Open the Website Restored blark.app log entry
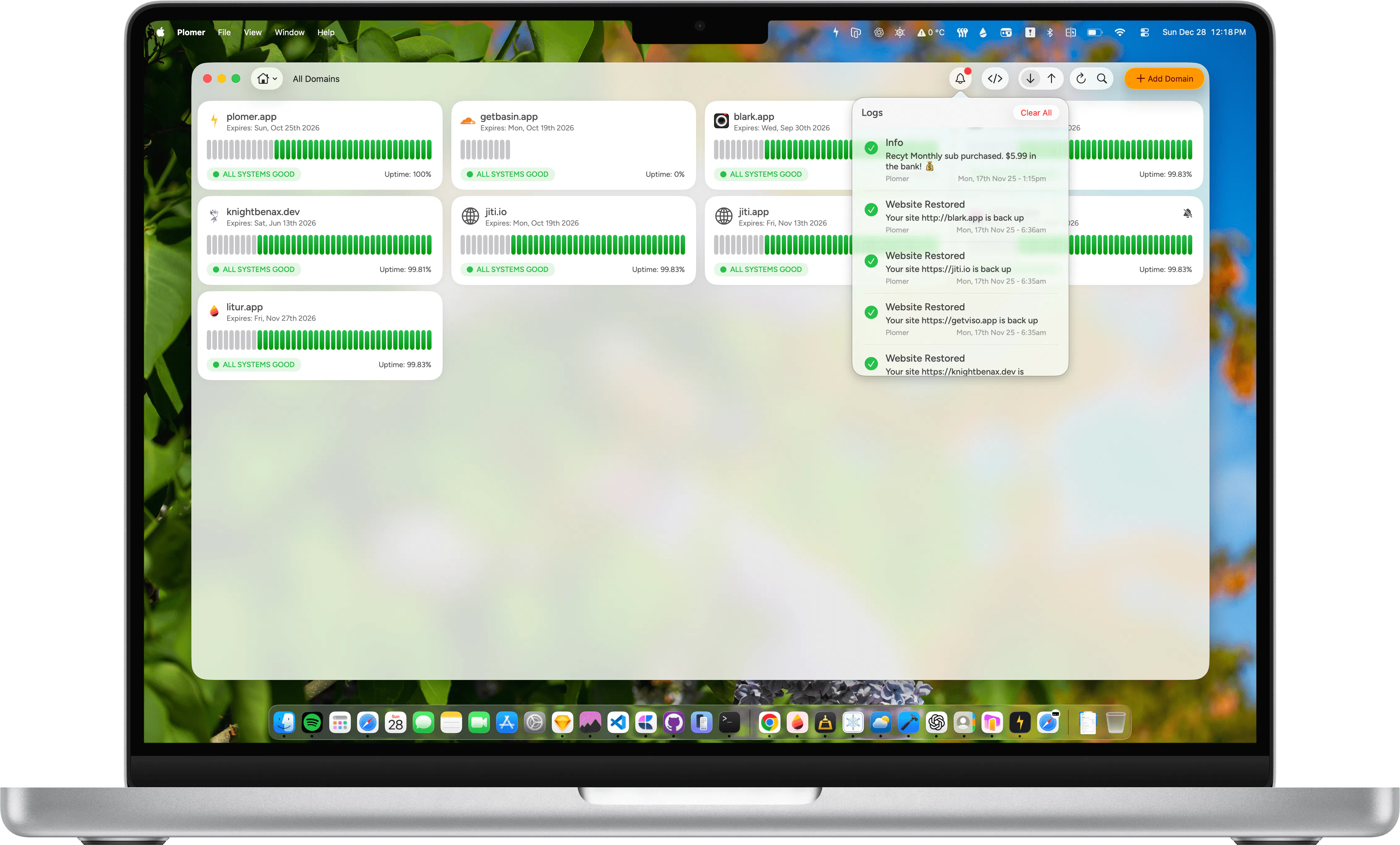This screenshot has height=845, width=1400. coord(961,217)
